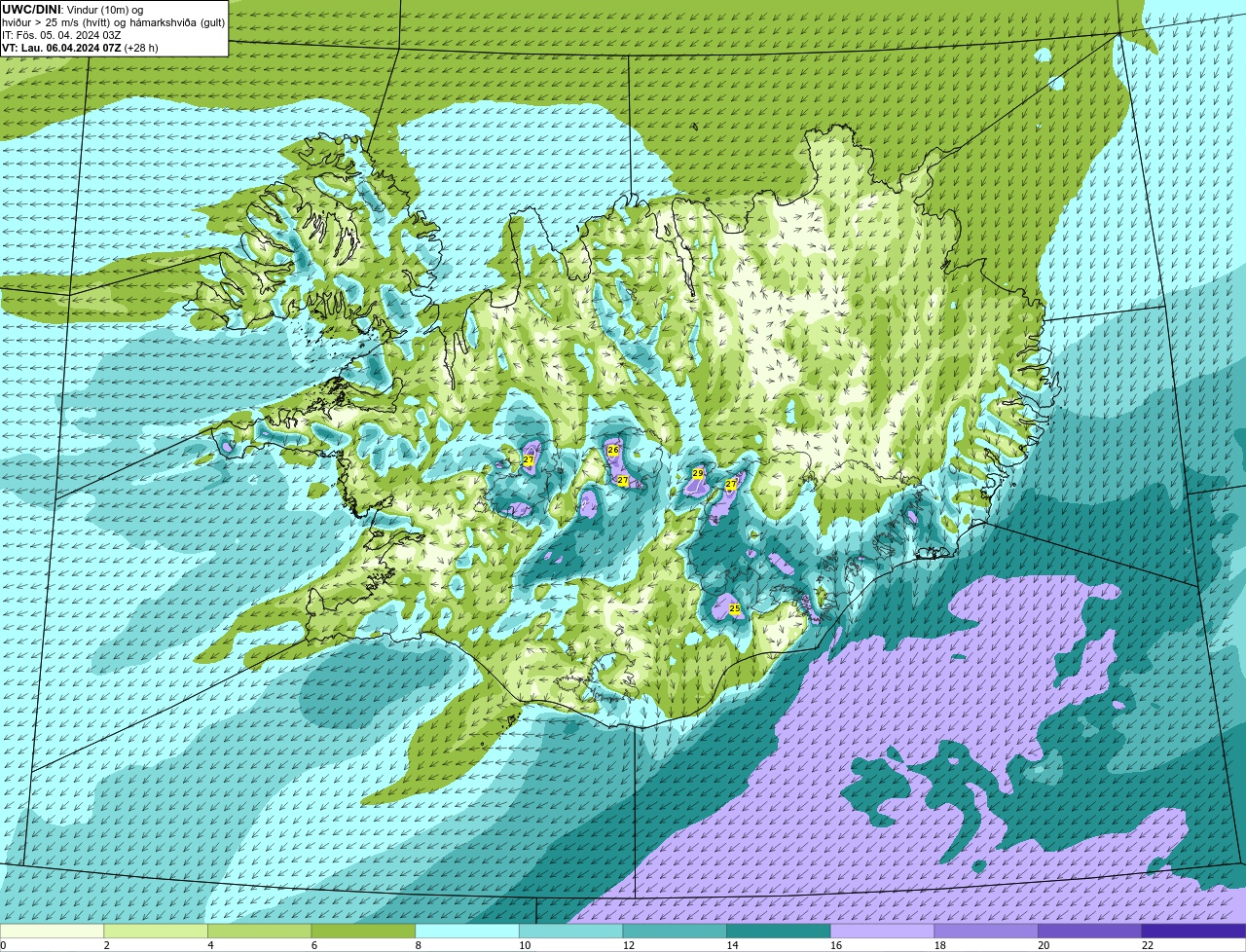The image size is (1246, 952).
Task: Select the 0–2 m/s pale yellow scale swatch
Action: [52, 932]
